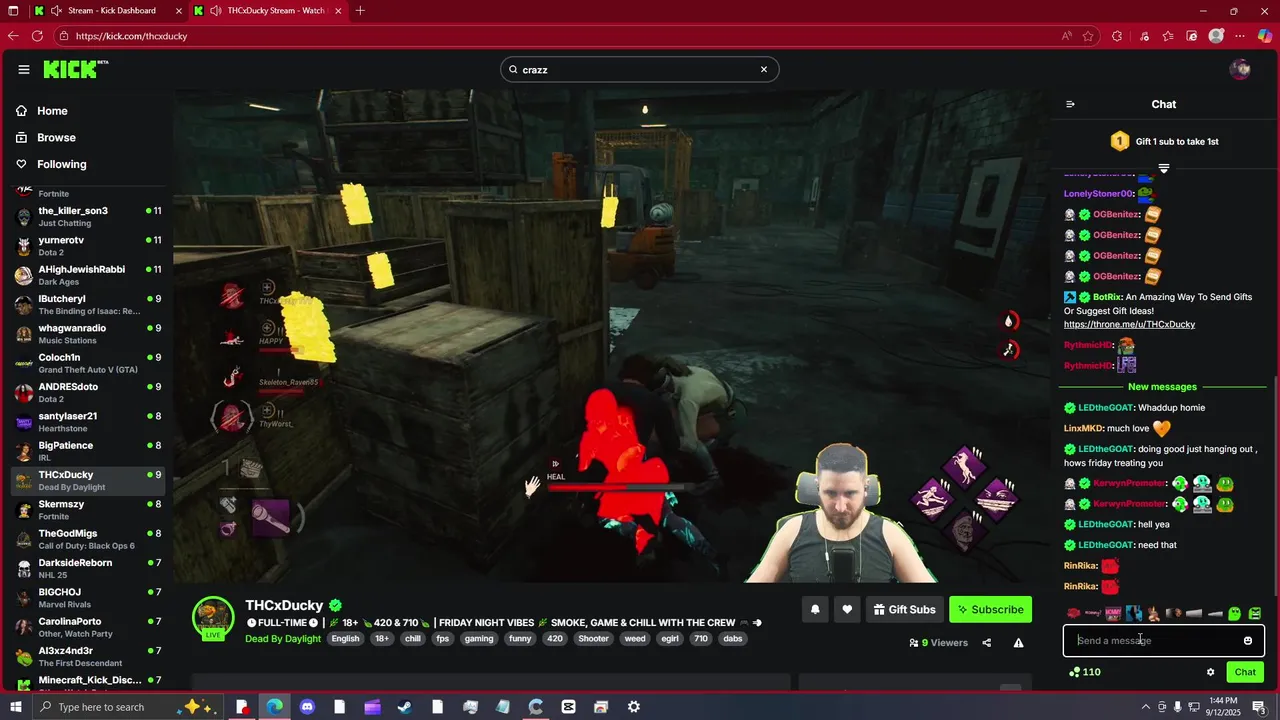Open yurnerotv channel in sidebar
Viewport: 1280px width, 720px height.
coord(88,246)
